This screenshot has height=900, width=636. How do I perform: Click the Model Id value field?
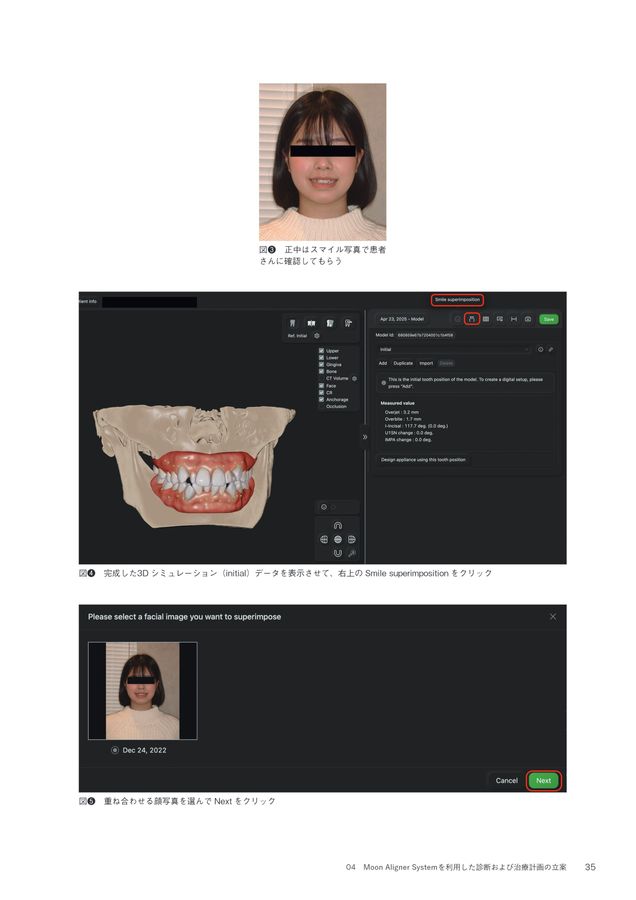tap(425, 335)
